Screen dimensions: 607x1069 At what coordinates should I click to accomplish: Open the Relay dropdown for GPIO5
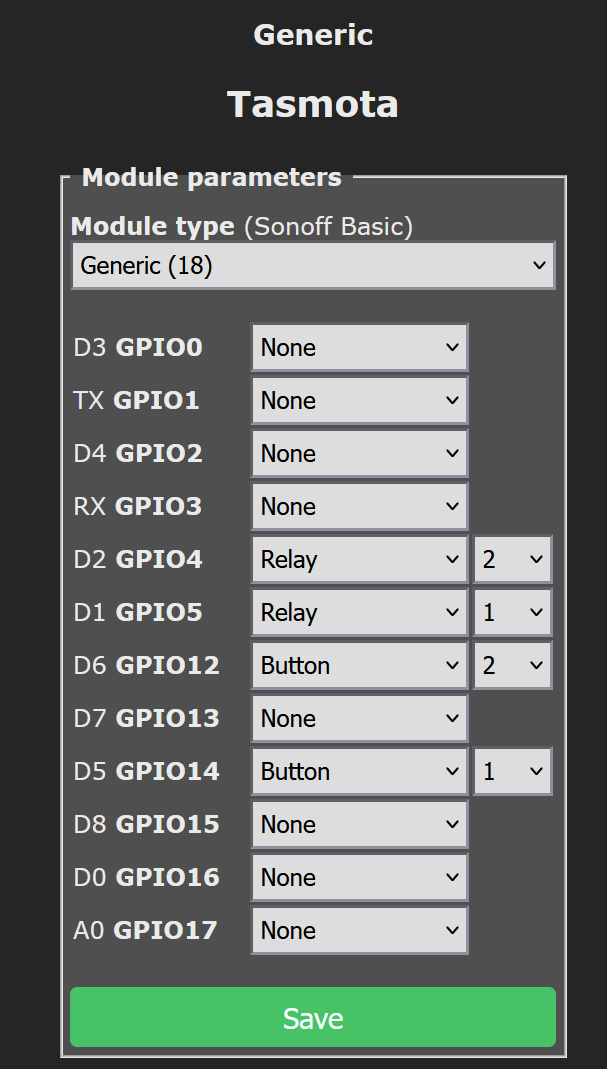coord(359,612)
